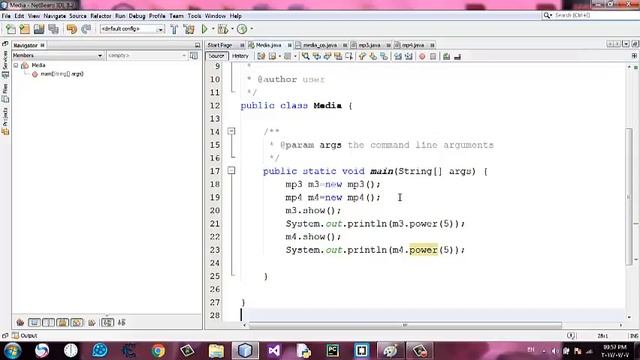Click the History view button
Image resolution: width=640 pixels, height=360 pixels.
240,56
